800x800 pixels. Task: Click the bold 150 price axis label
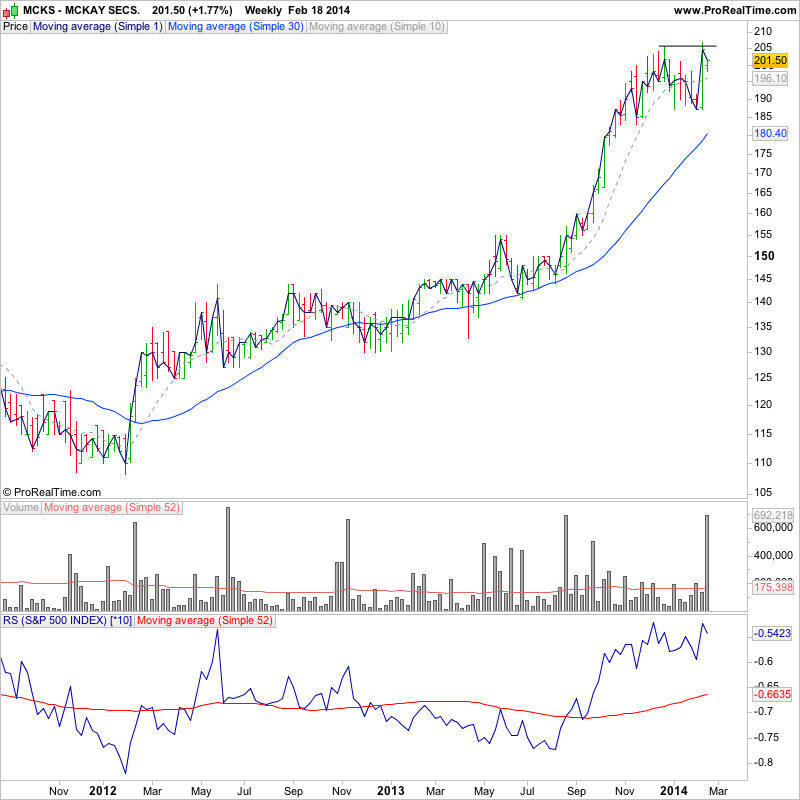coord(764,256)
